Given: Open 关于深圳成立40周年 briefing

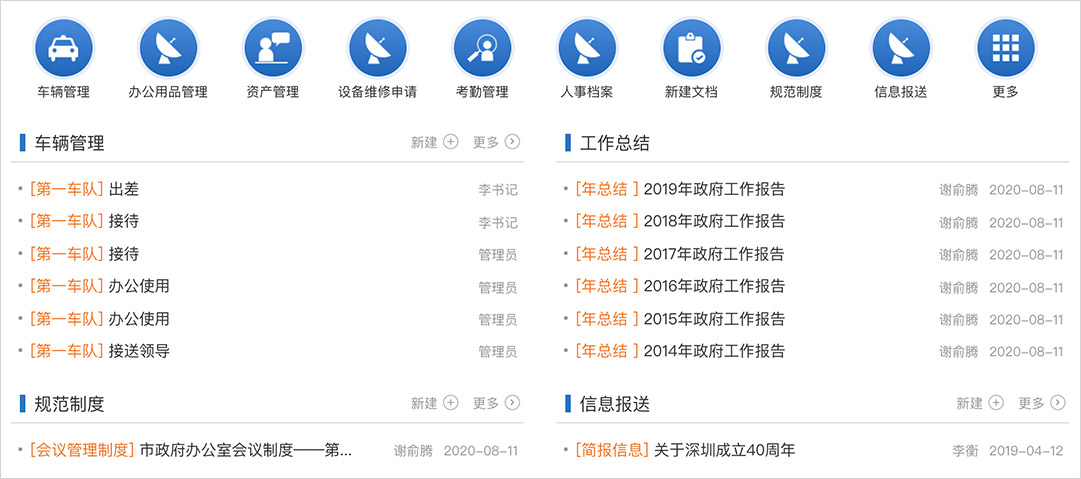Looking at the screenshot, I should pos(724,450).
